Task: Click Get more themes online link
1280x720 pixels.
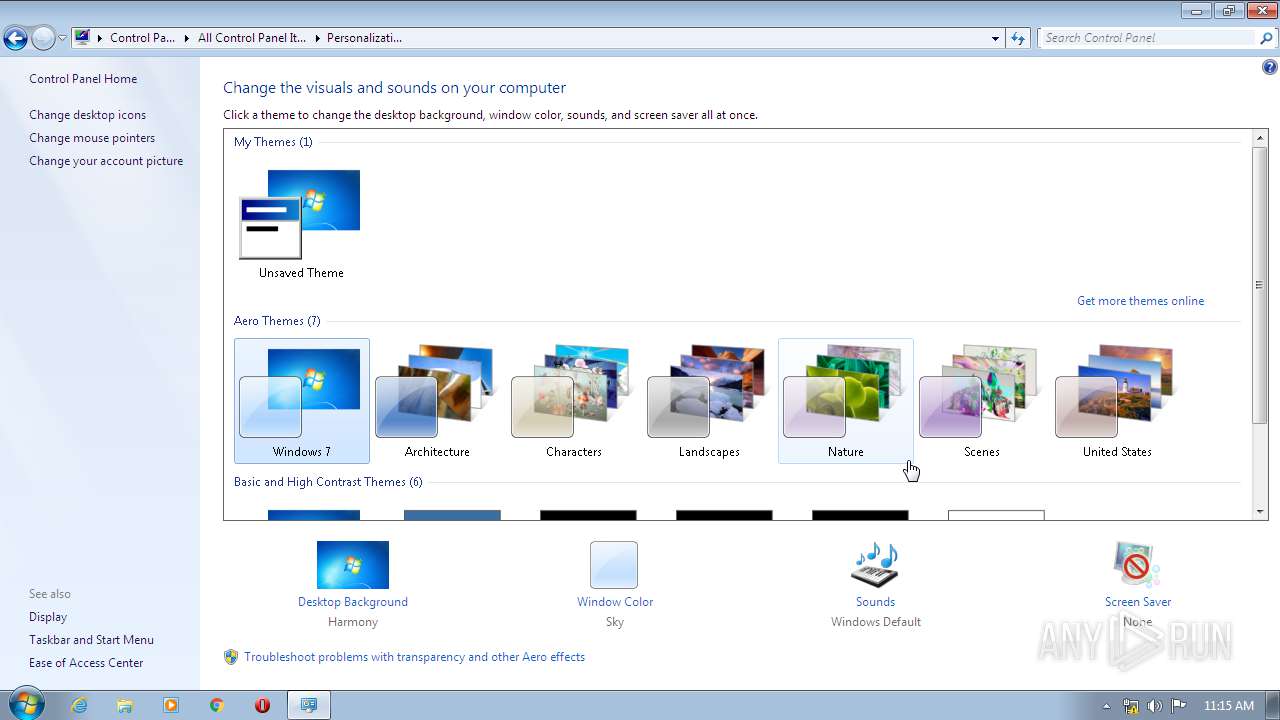Action: [1140, 301]
